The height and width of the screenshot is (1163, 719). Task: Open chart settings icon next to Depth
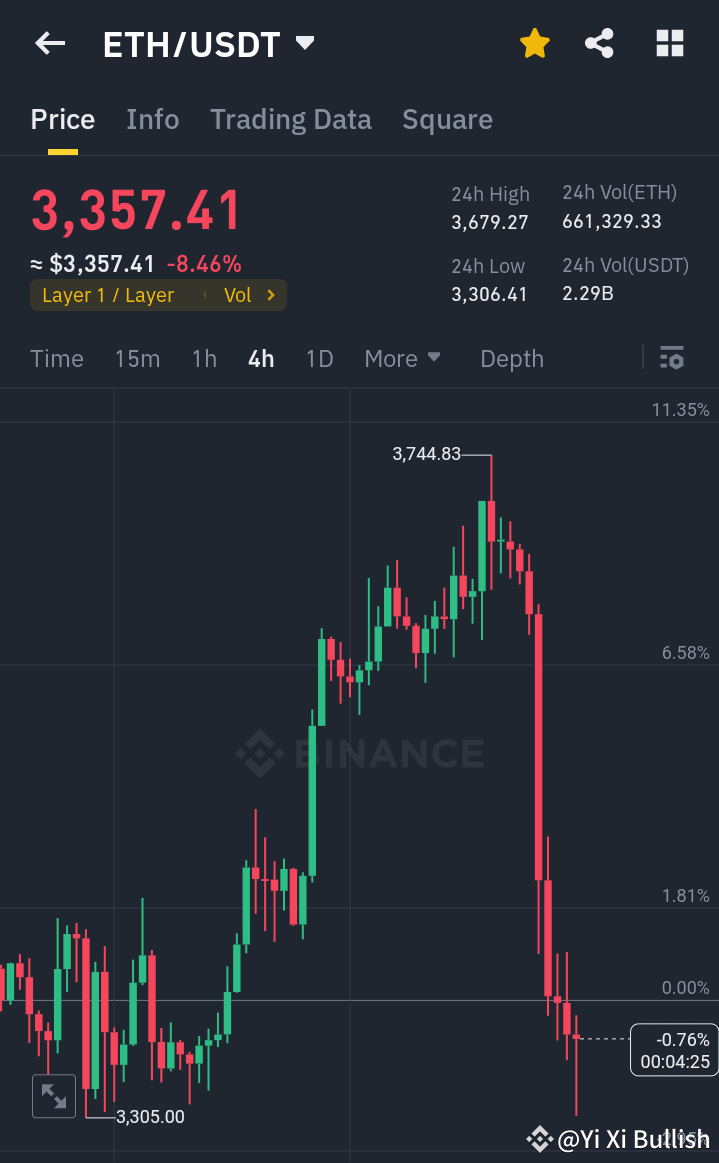click(x=671, y=357)
